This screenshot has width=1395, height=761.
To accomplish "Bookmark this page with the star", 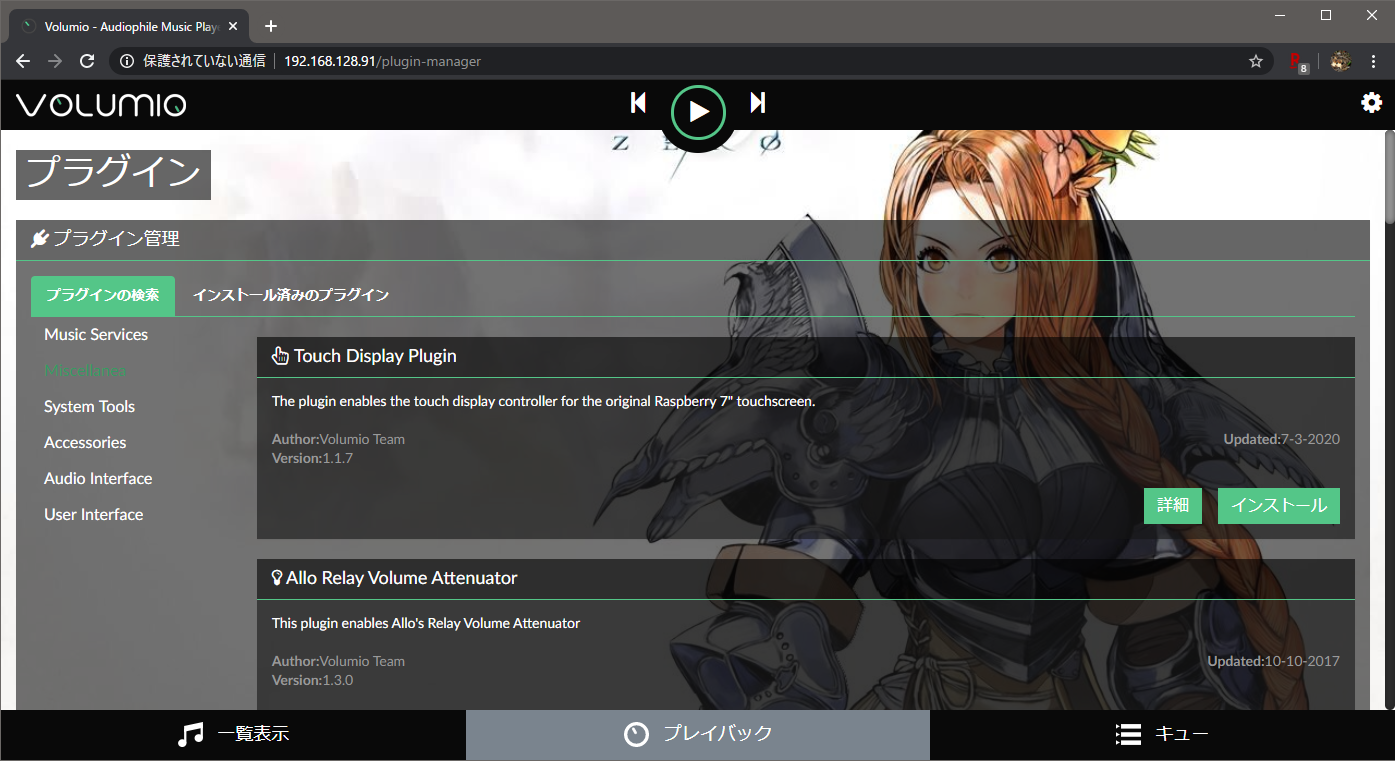I will point(1256,61).
